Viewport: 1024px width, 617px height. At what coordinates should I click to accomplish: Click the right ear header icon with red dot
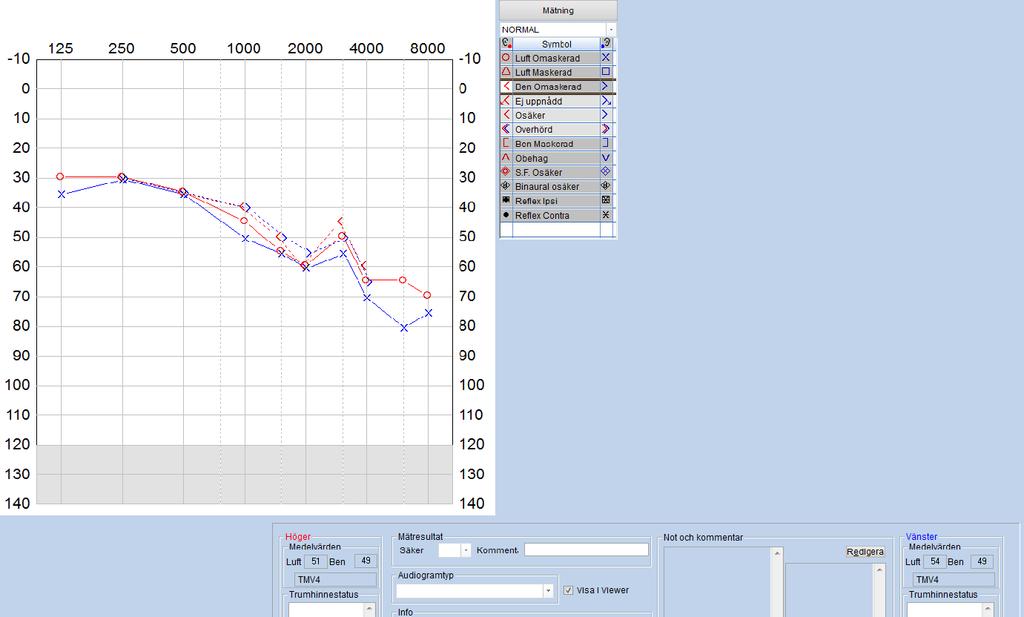click(x=506, y=44)
